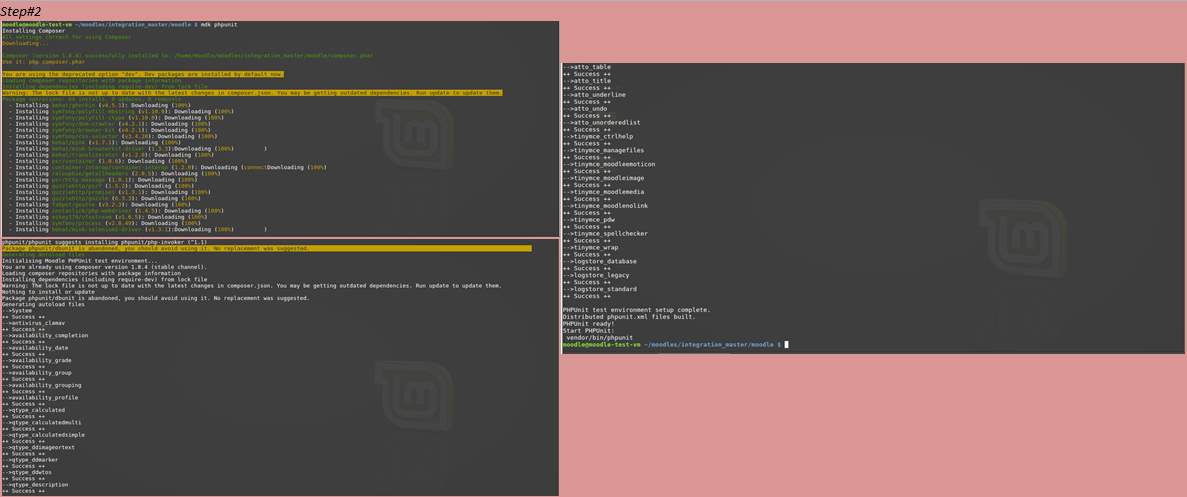
Task: Click the '-->qtype_calculatedsimple' line
Action: [x=43, y=435]
